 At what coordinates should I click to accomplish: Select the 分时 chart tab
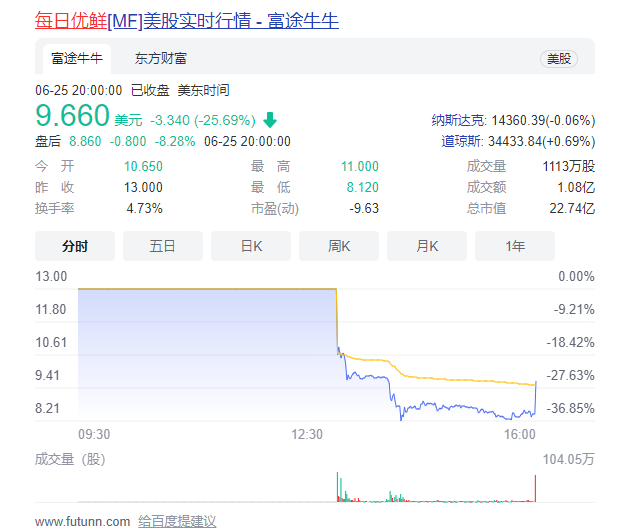75,246
